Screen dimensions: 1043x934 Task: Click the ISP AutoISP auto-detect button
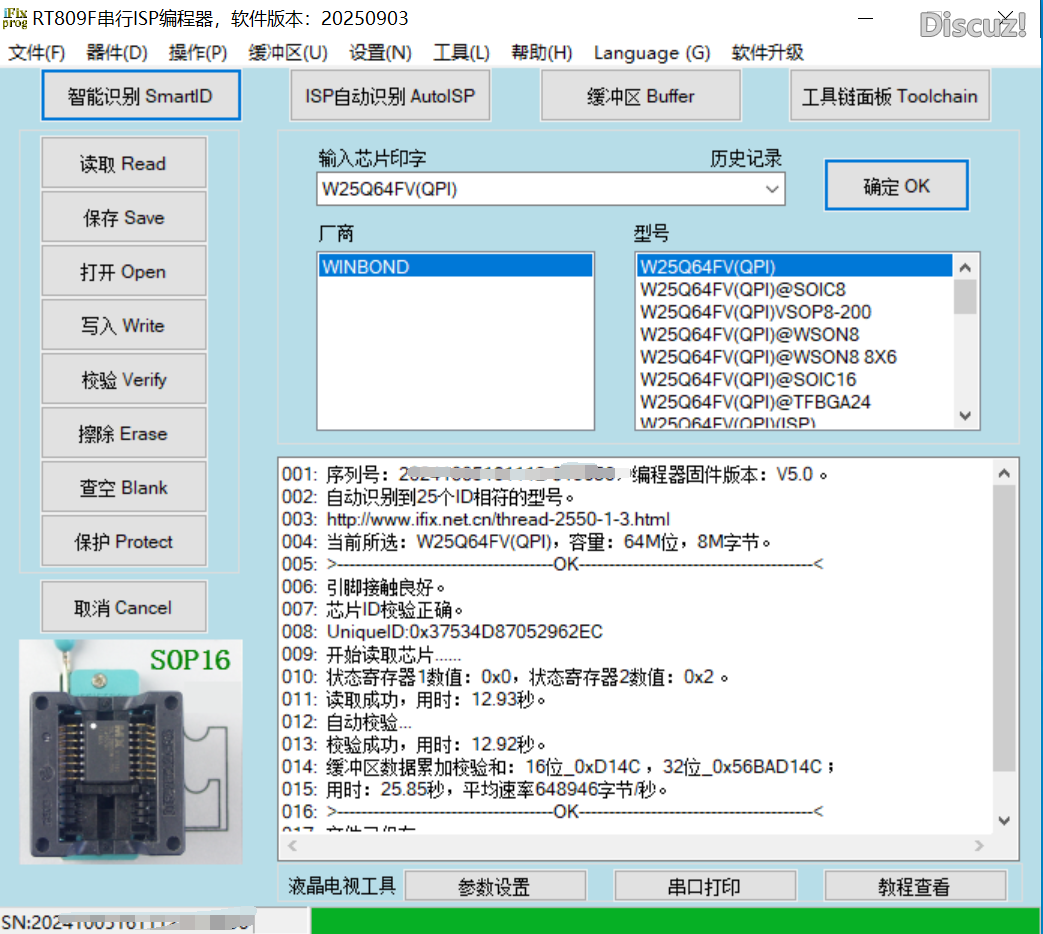coord(390,96)
